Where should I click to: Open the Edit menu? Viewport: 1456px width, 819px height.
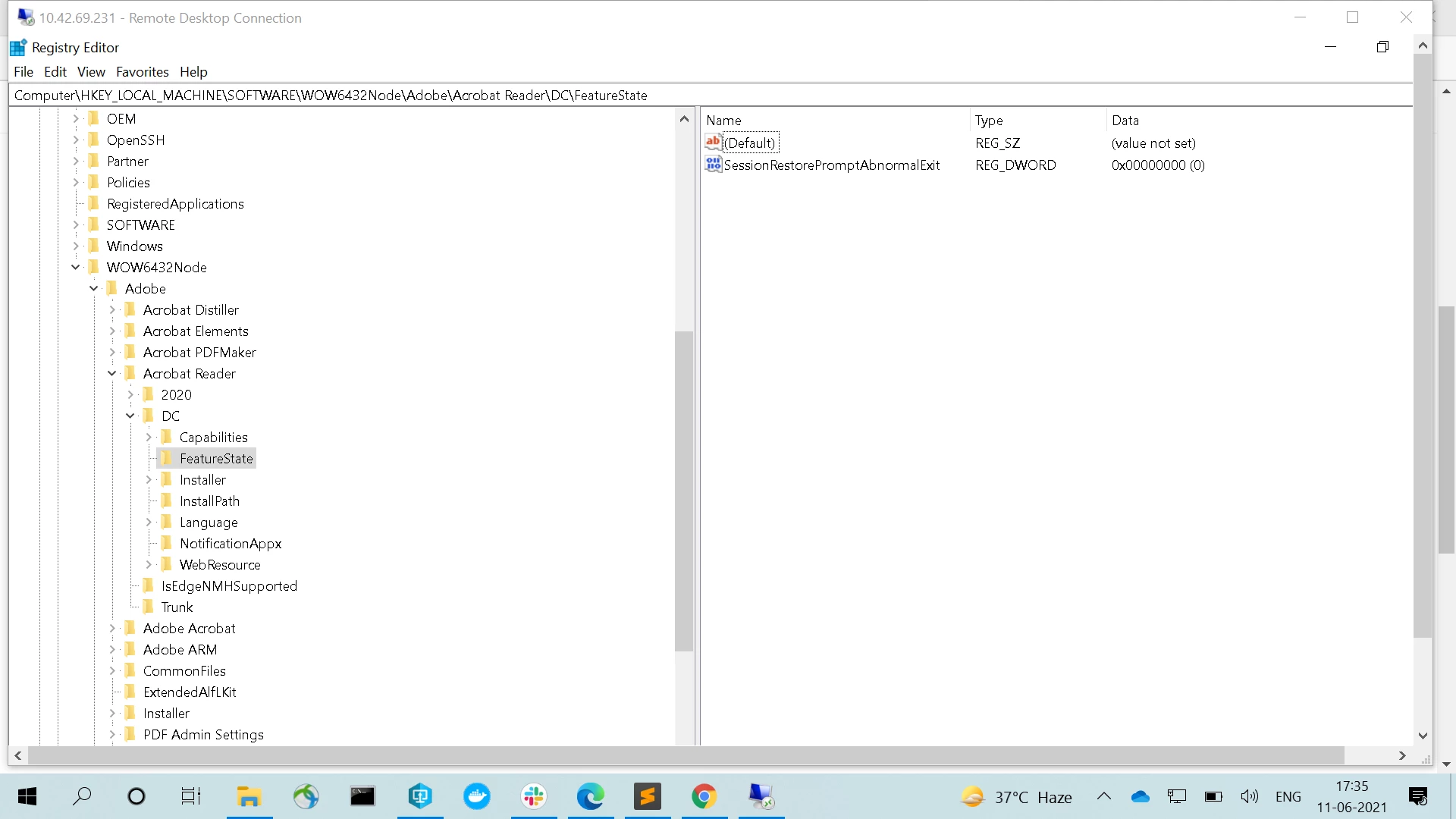coord(55,71)
